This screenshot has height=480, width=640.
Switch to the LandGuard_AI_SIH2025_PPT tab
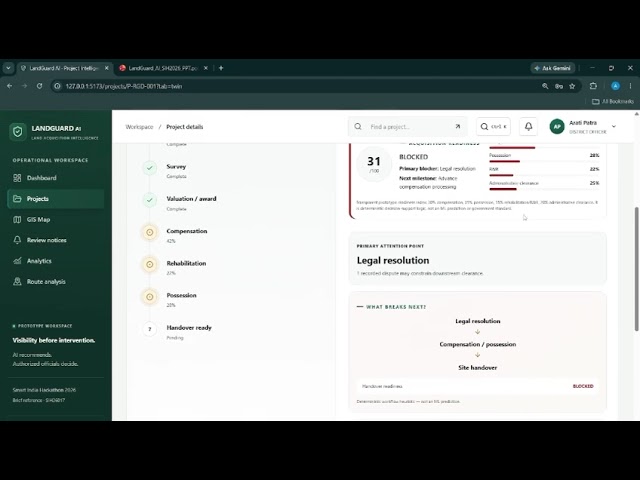163,68
